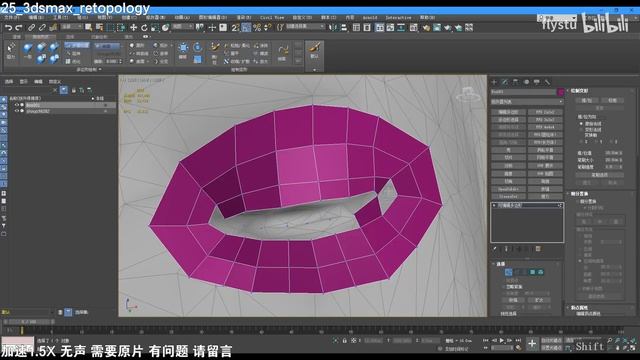Click the 步骤构建 ribbon button

[77, 45]
